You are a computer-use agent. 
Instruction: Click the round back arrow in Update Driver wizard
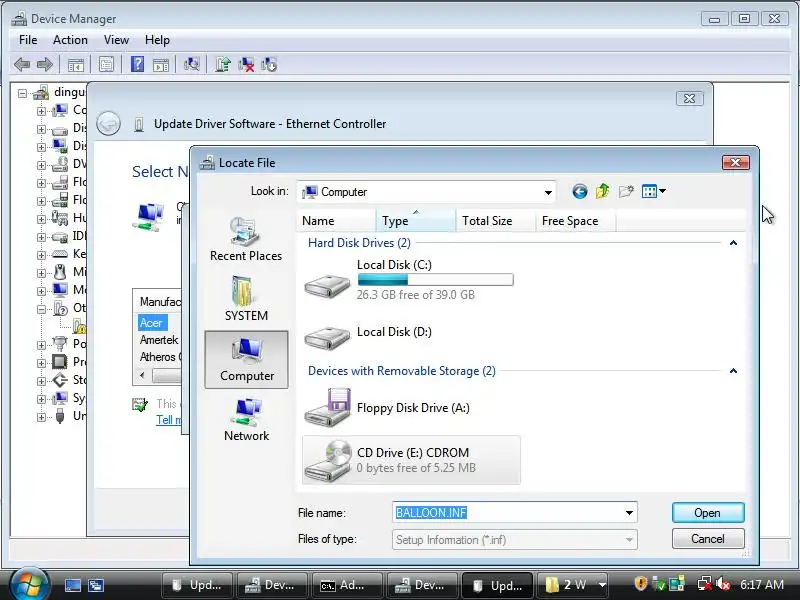tap(108, 123)
